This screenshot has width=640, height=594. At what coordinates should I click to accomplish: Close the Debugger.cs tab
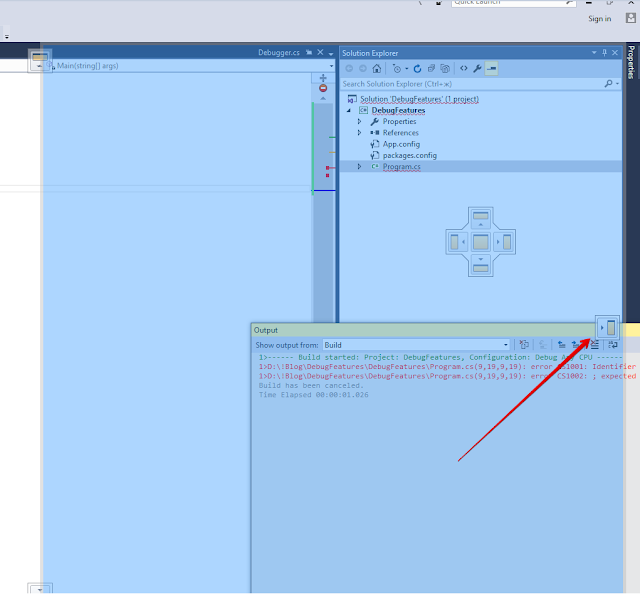[320, 52]
